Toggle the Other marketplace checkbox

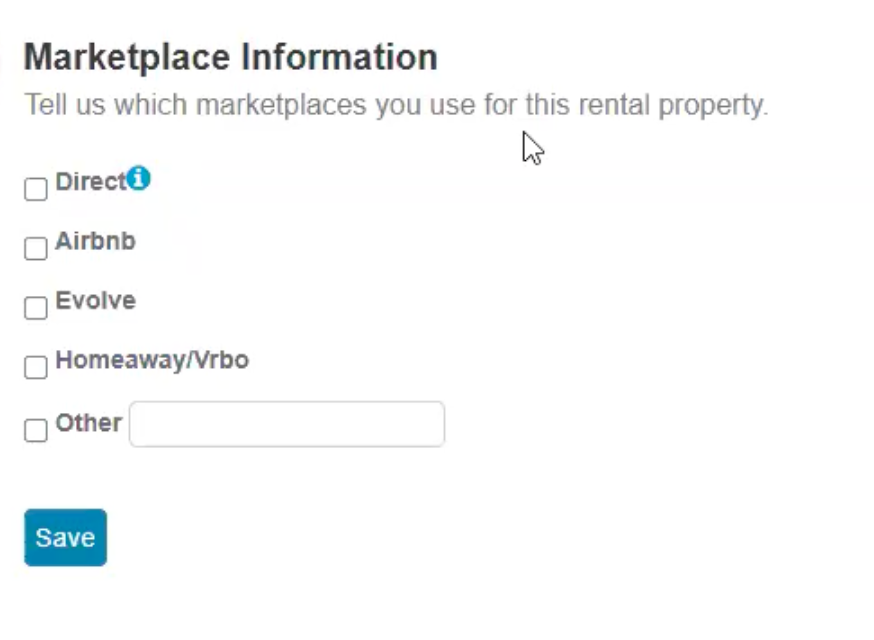point(35,430)
